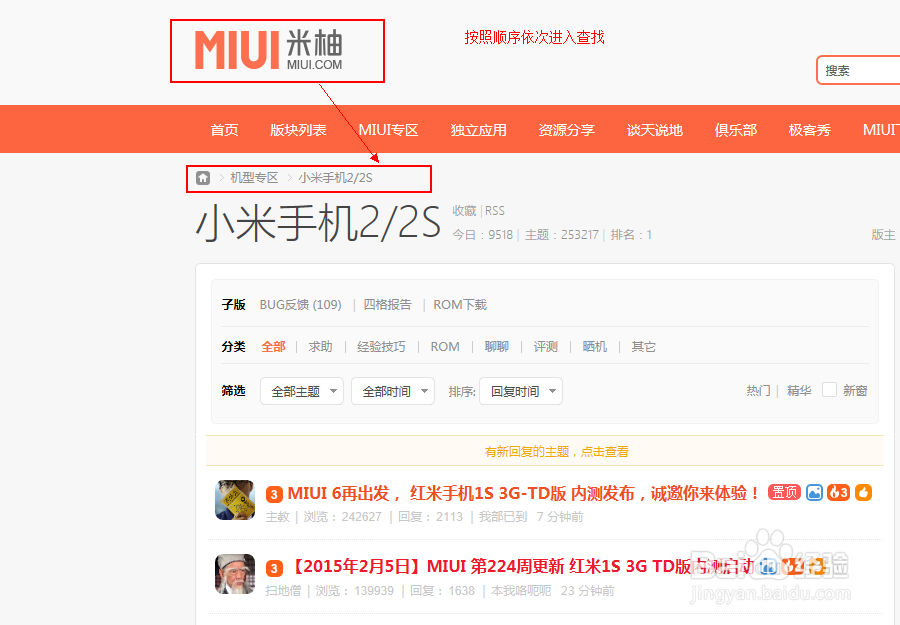This screenshot has height=625, width=900.
Task: Open avatar of poster 扫地僧
Action: coord(235,574)
